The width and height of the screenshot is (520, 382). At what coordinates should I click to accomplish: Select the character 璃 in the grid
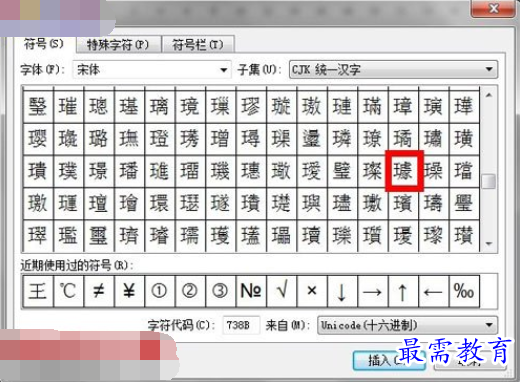pyautogui.click(x=159, y=106)
